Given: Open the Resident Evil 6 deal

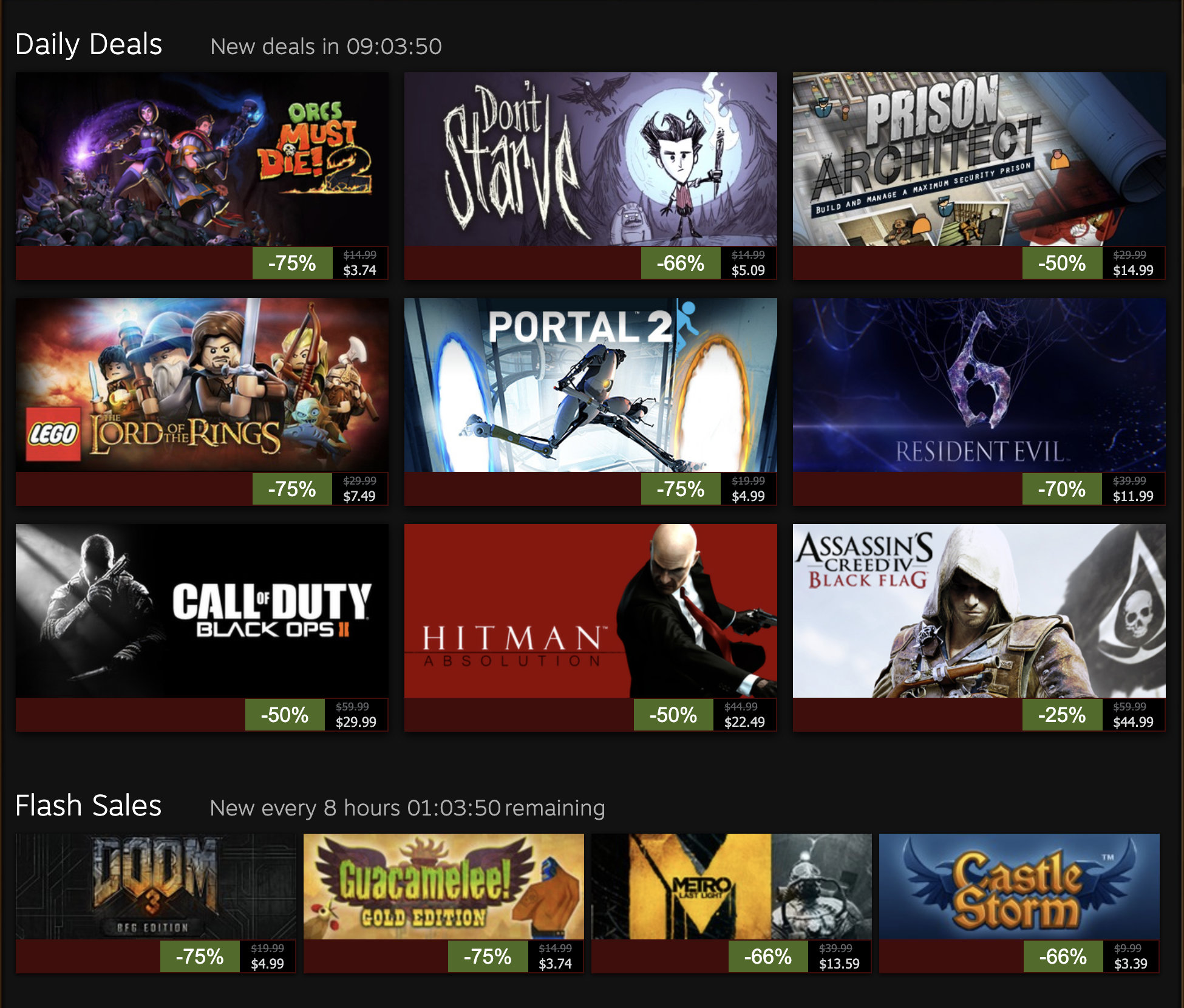Looking at the screenshot, I should 979,385.
